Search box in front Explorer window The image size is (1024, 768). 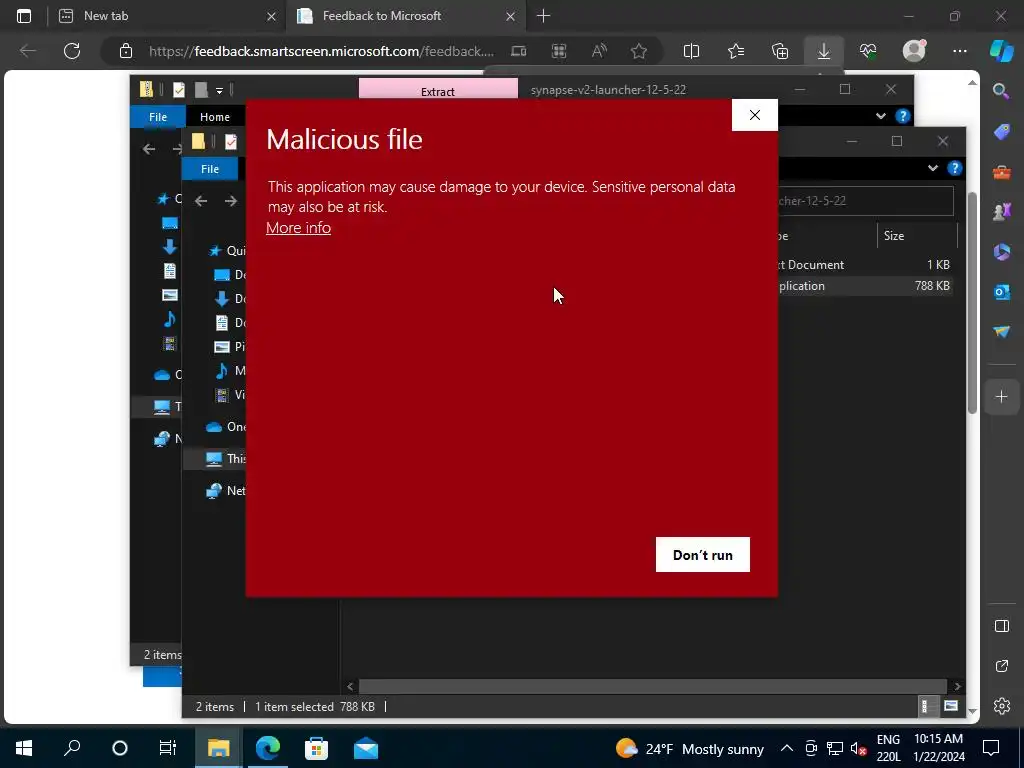pyautogui.click(x=865, y=200)
